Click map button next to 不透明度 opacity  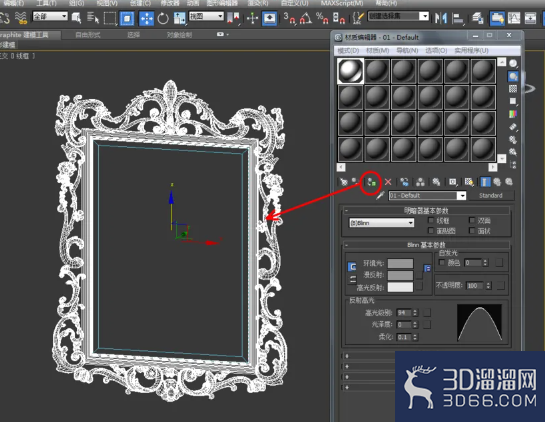pyautogui.click(x=500, y=285)
